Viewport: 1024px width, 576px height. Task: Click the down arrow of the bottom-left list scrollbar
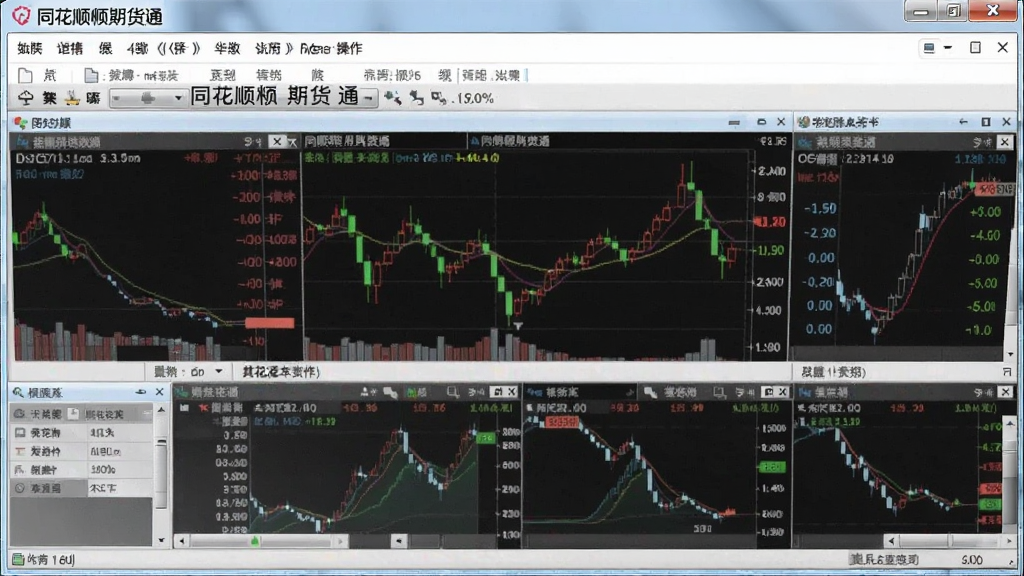(x=161, y=540)
